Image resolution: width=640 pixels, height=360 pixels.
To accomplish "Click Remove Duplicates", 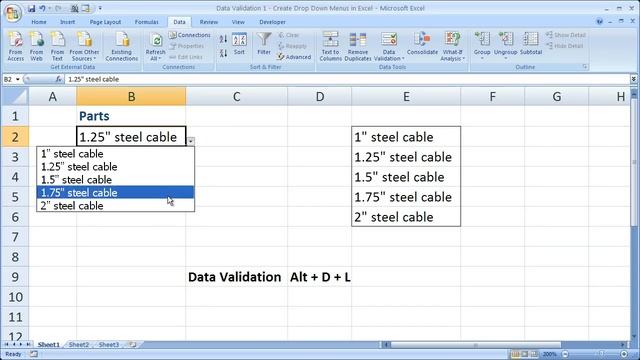I will (x=358, y=46).
